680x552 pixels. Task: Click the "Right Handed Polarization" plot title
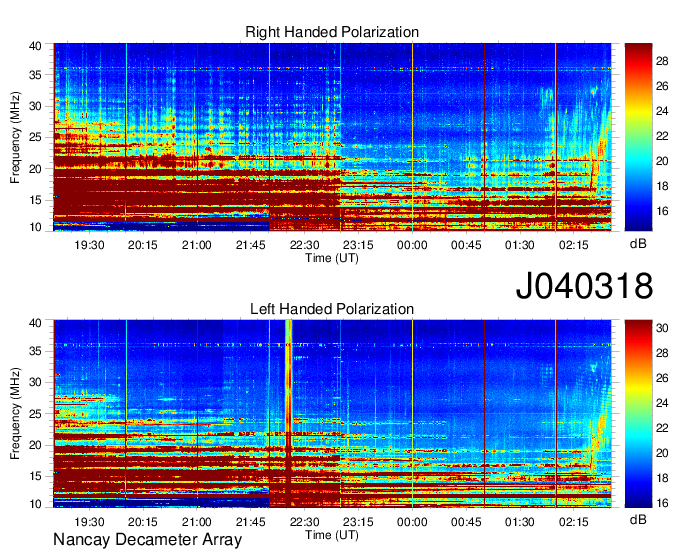click(332, 32)
